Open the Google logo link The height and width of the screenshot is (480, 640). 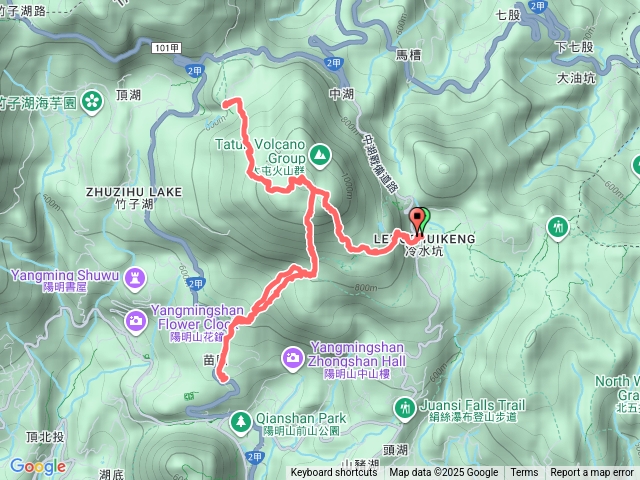(38, 466)
